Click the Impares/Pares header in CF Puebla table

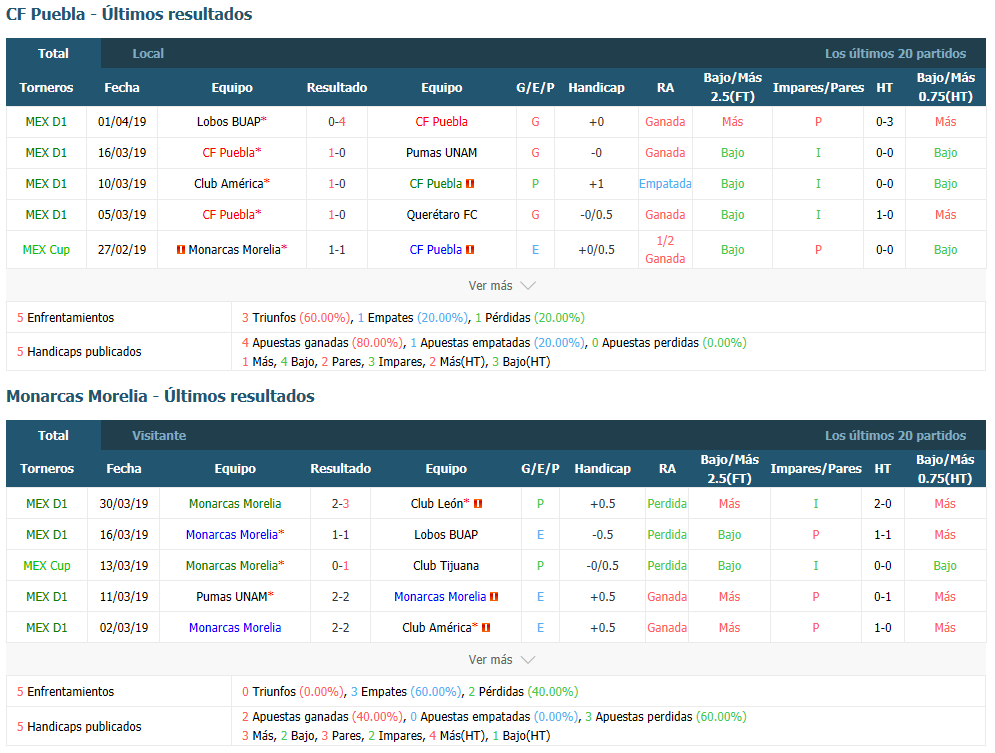coord(819,88)
